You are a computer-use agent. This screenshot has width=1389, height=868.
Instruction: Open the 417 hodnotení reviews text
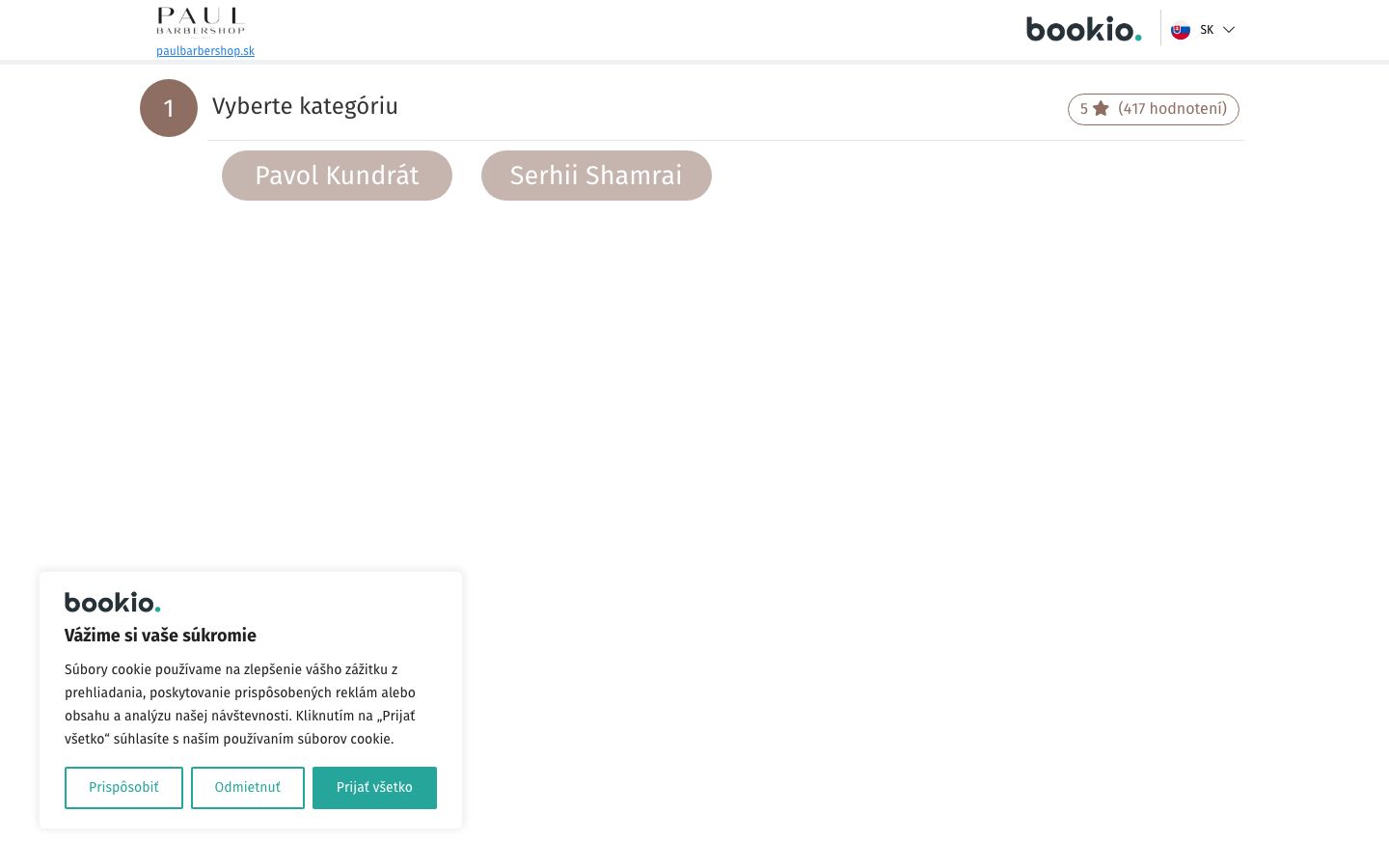1172,109
